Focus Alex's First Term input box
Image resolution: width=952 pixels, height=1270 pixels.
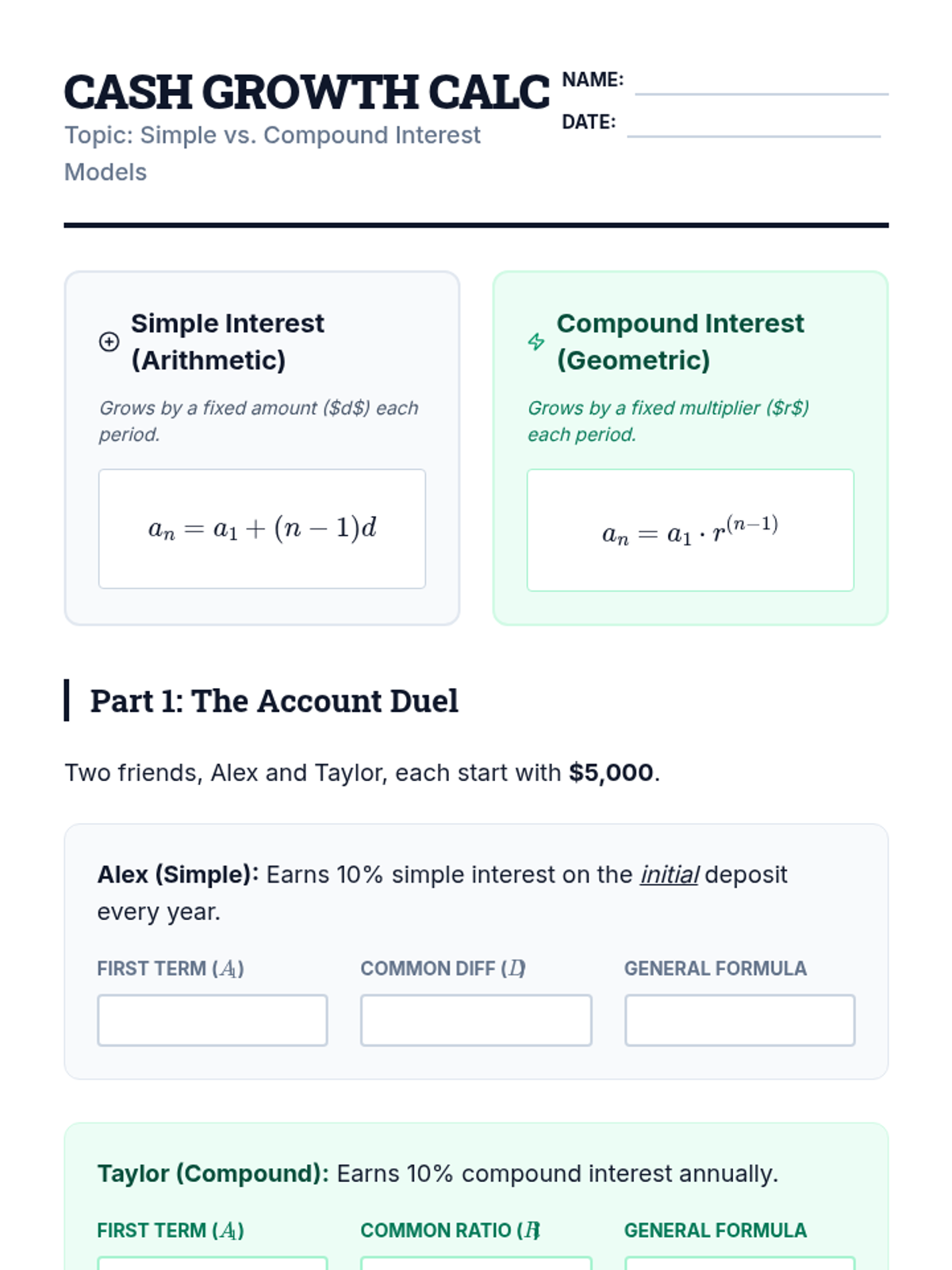(212, 1020)
